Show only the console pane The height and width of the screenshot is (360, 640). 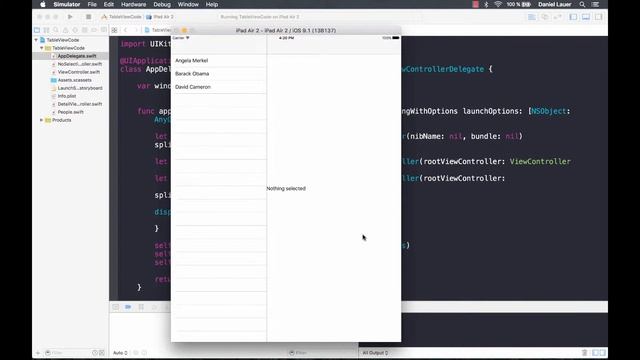[x=602, y=353]
